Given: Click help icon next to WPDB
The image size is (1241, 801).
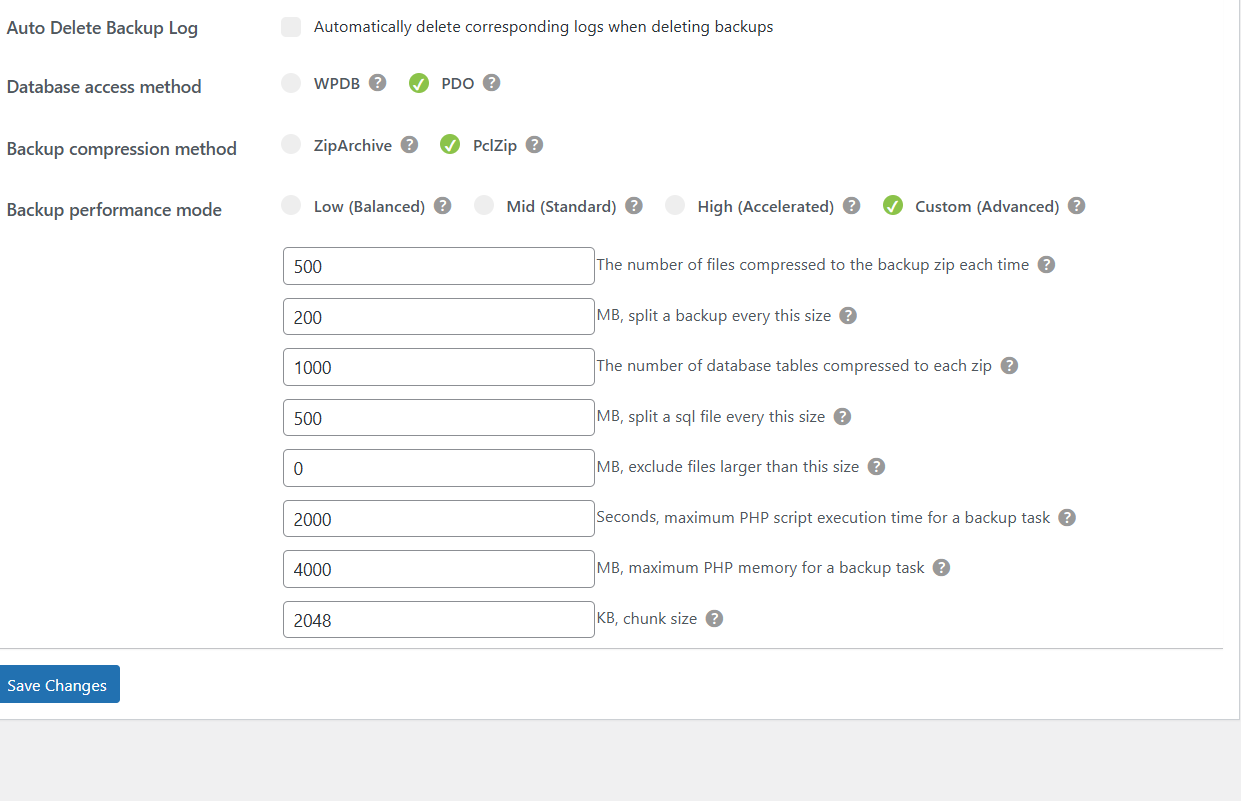Looking at the screenshot, I should (377, 83).
